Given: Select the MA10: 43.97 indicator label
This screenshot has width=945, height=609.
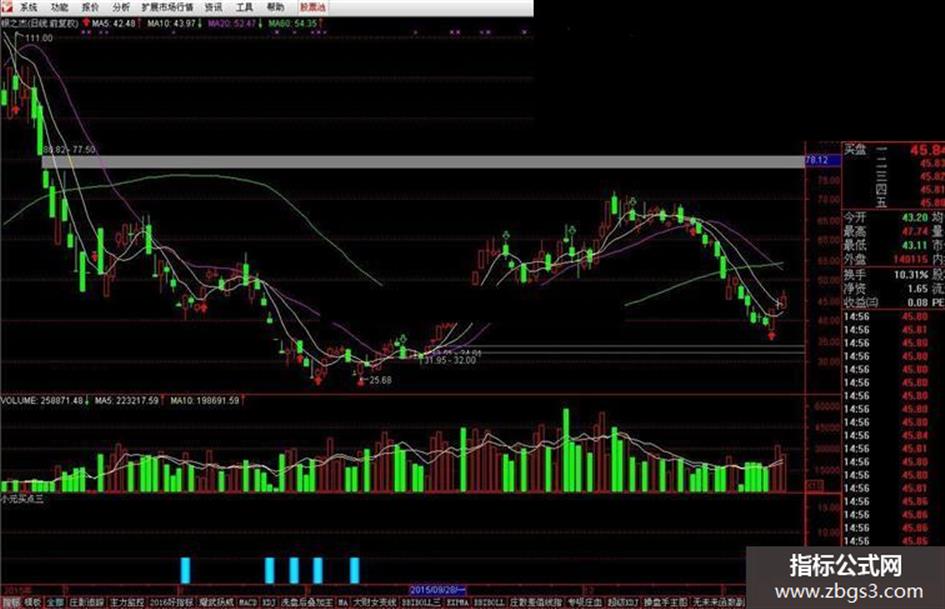Looking at the screenshot, I should [x=172, y=24].
